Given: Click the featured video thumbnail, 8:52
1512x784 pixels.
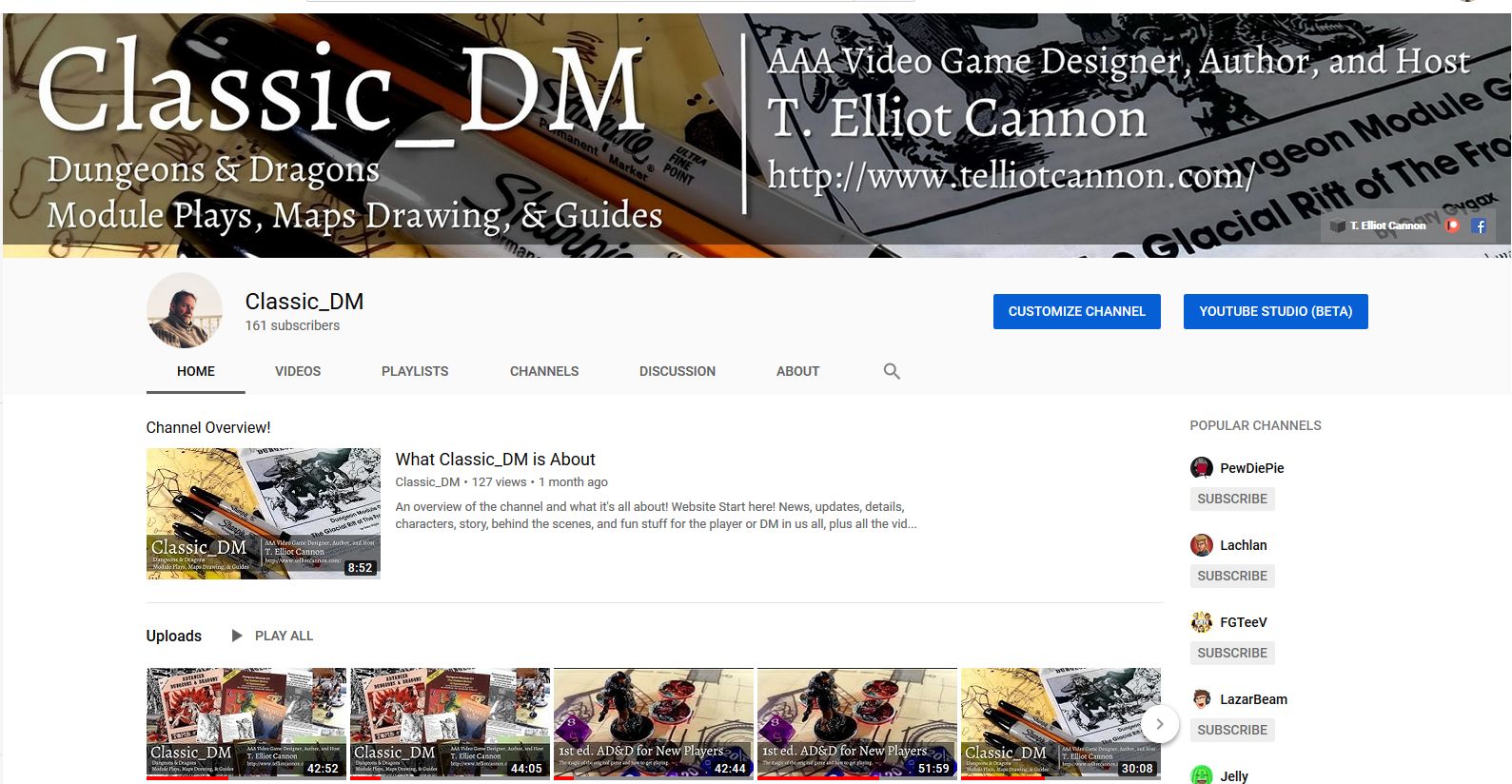Looking at the screenshot, I should 264,514.
